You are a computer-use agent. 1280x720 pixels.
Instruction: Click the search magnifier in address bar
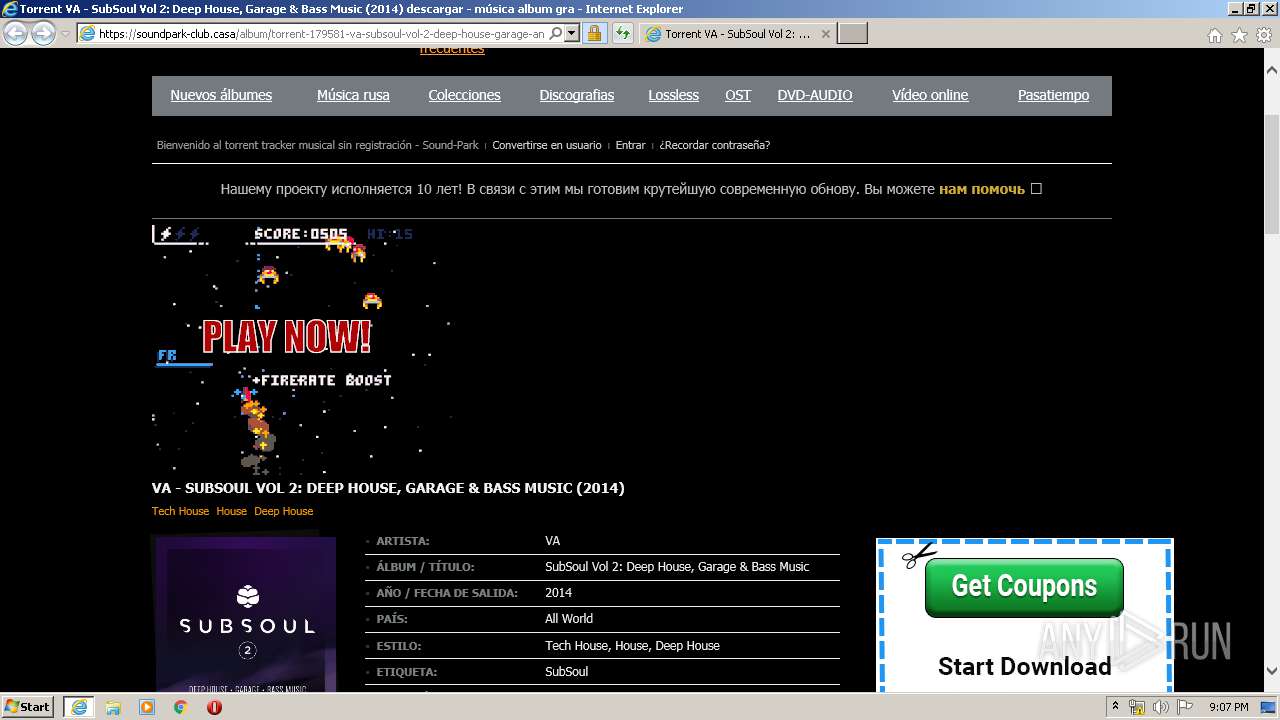click(556, 33)
